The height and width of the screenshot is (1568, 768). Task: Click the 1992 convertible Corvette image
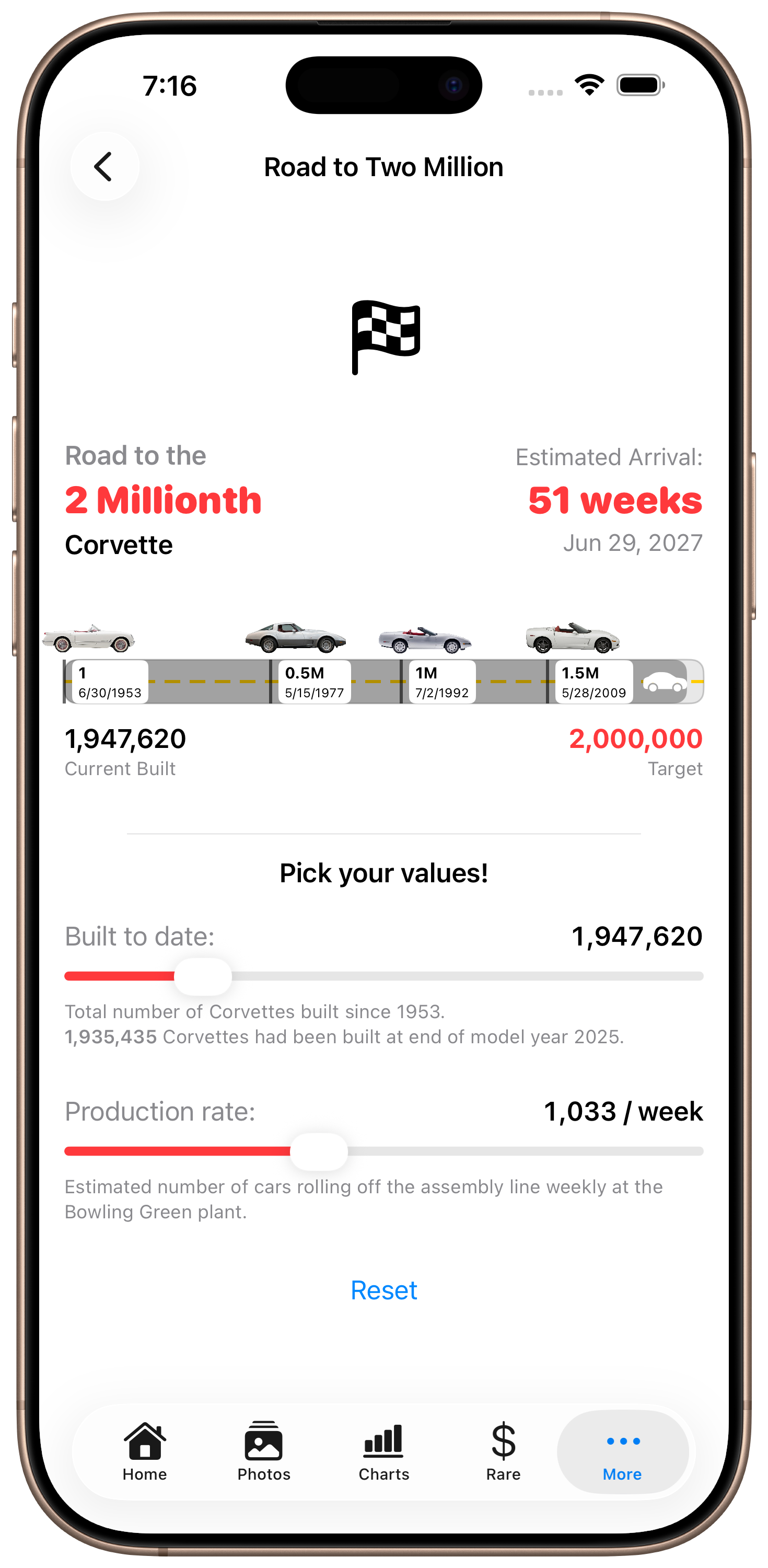point(425,640)
